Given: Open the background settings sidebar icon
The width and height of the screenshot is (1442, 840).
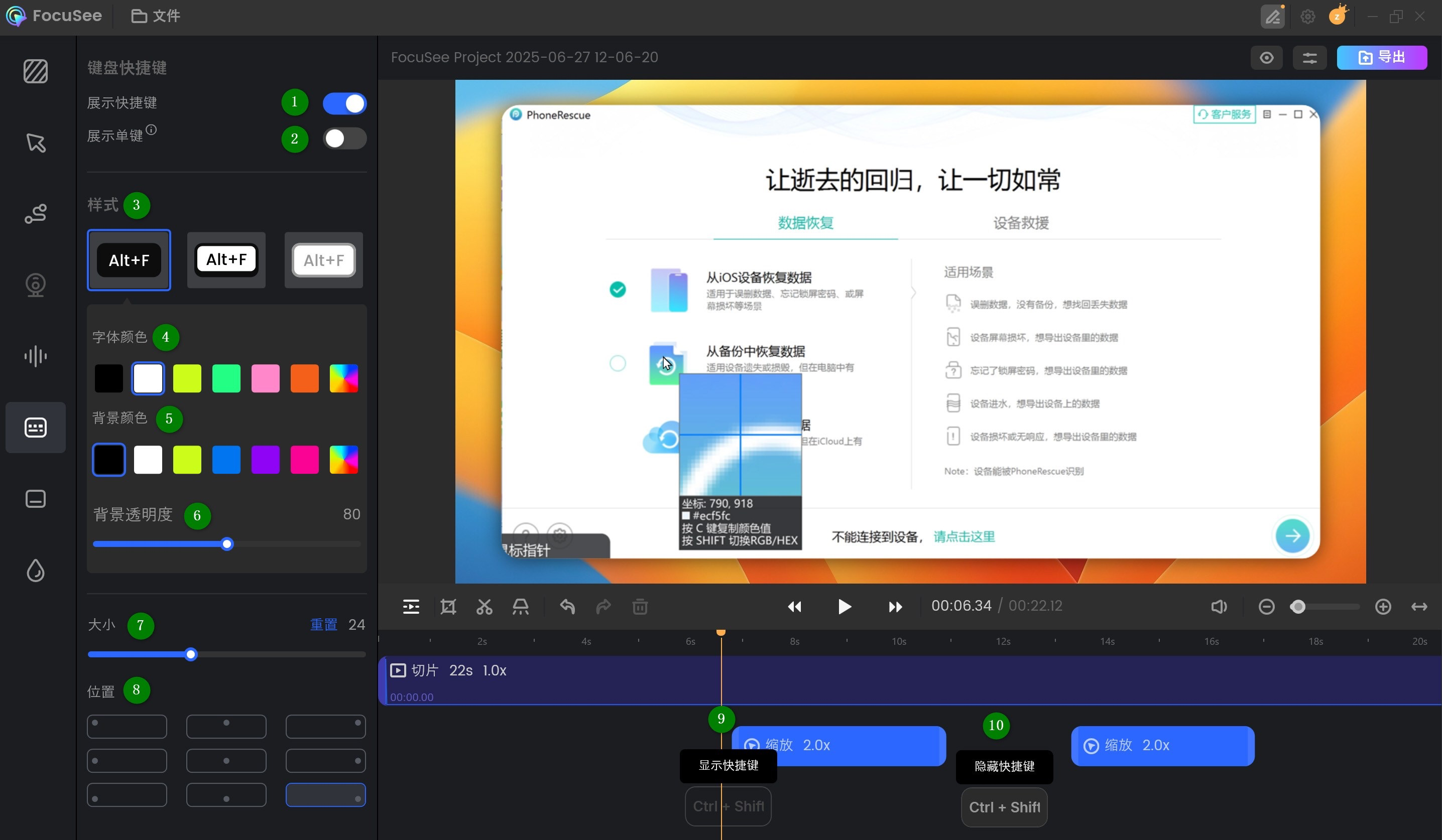Looking at the screenshot, I should [x=36, y=71].
